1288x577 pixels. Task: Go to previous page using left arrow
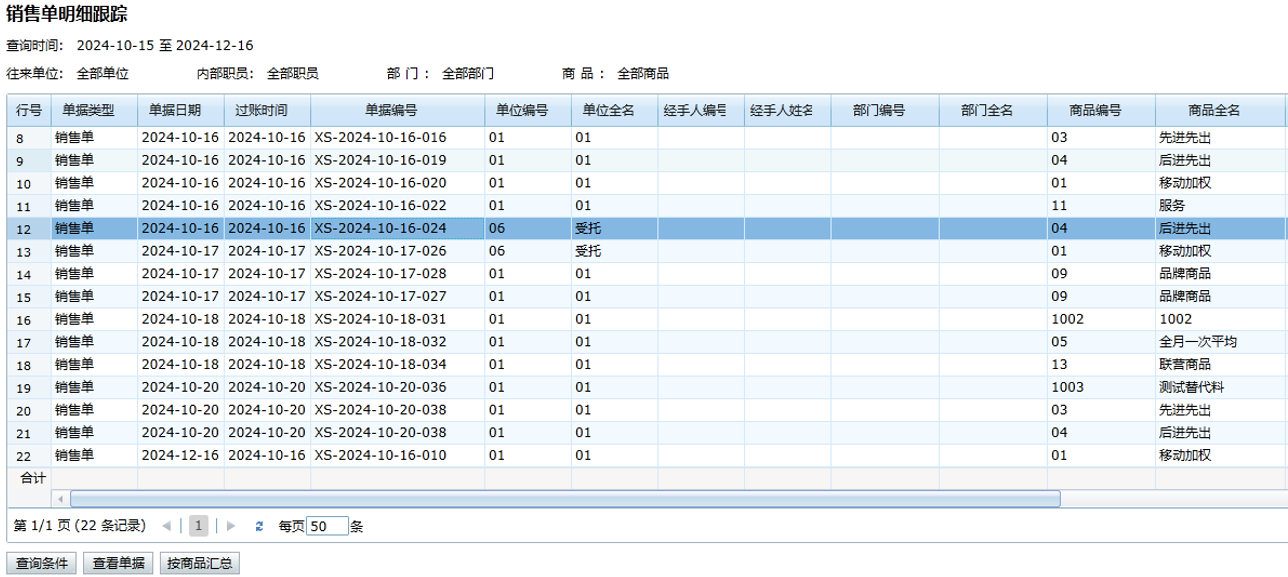point(166,526)
